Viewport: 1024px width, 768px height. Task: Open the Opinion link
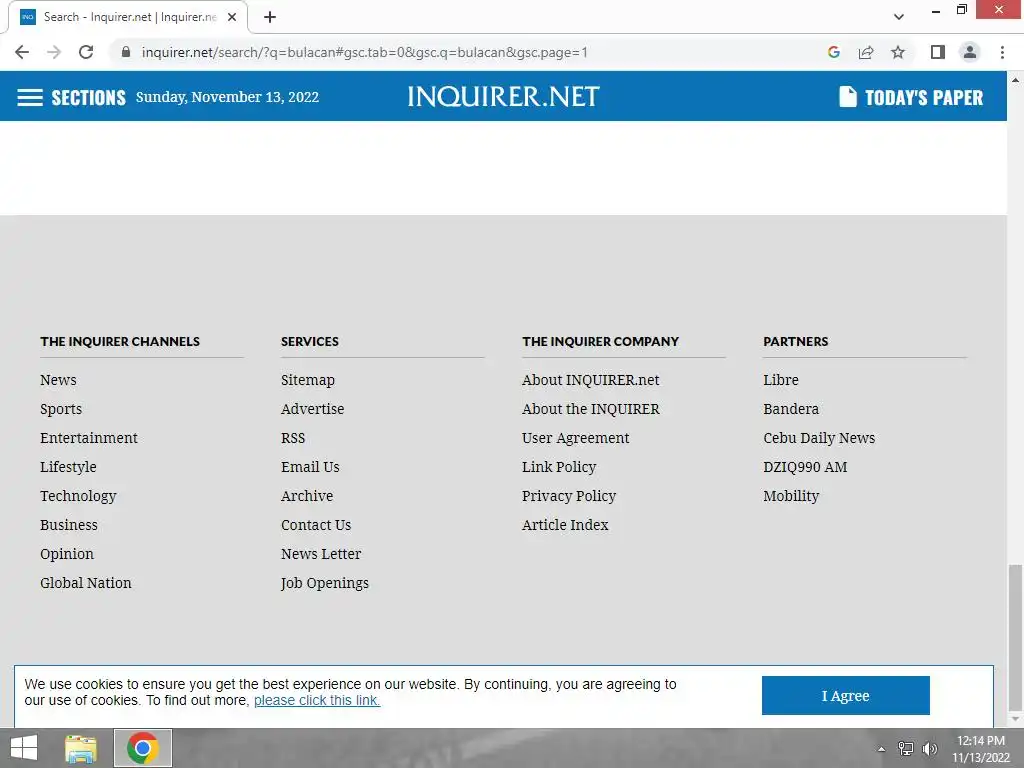67,554
